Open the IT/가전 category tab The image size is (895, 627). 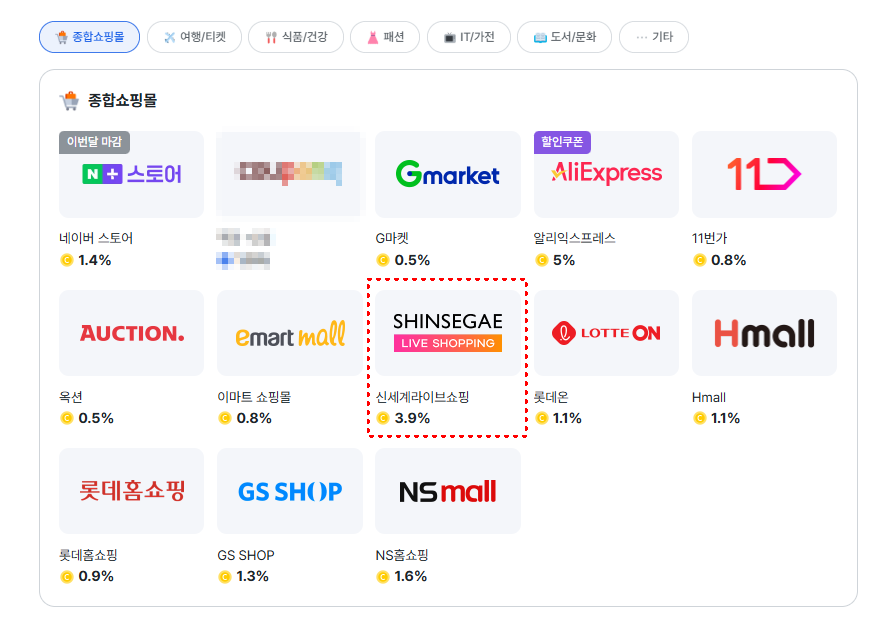pos(469,37)
